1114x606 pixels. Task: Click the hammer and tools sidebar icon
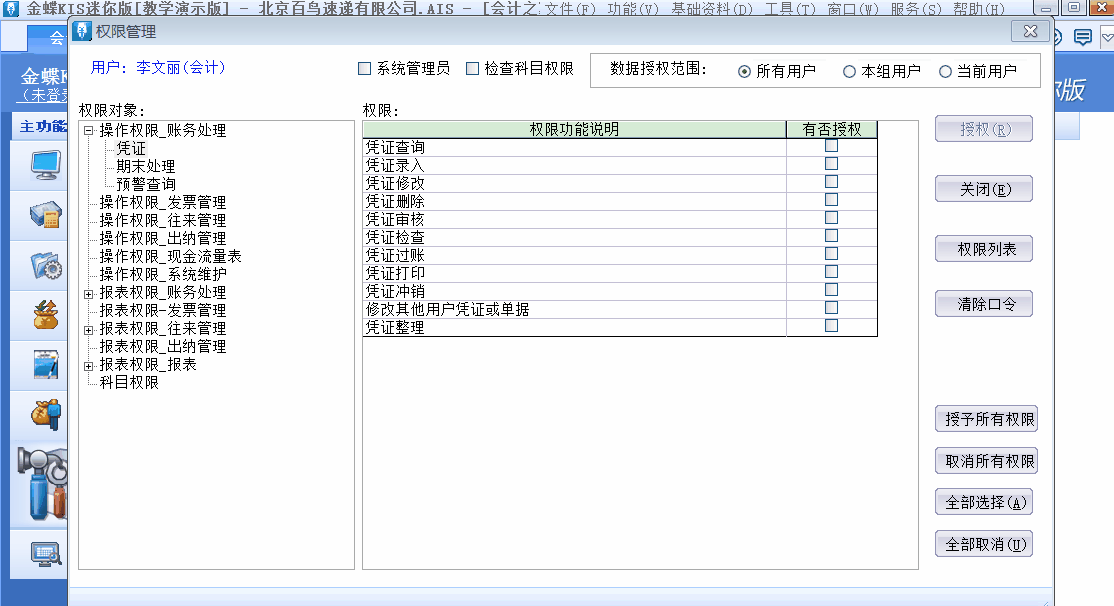[x=42, y=482]
